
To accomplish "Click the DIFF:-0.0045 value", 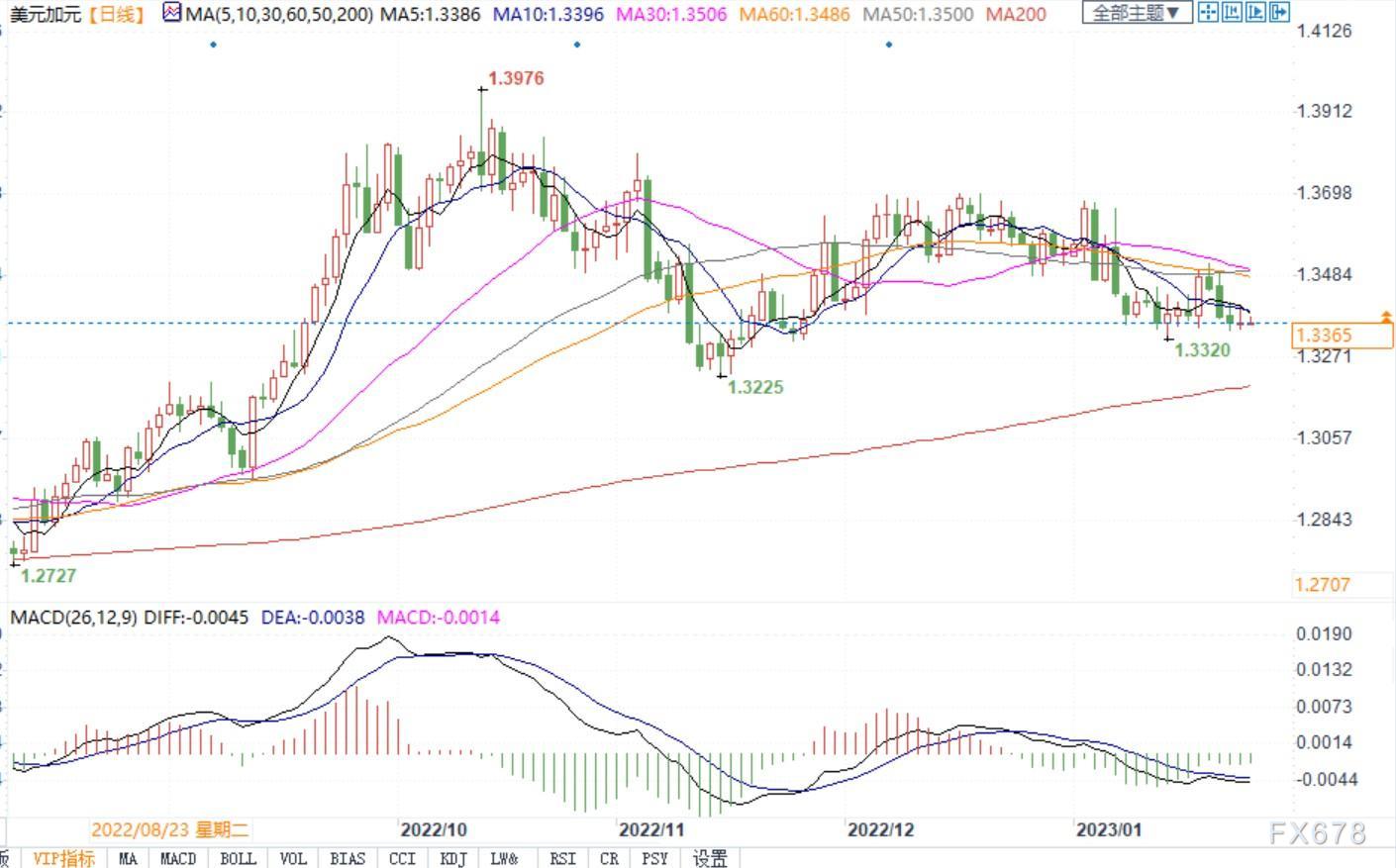I will (196, 617).
